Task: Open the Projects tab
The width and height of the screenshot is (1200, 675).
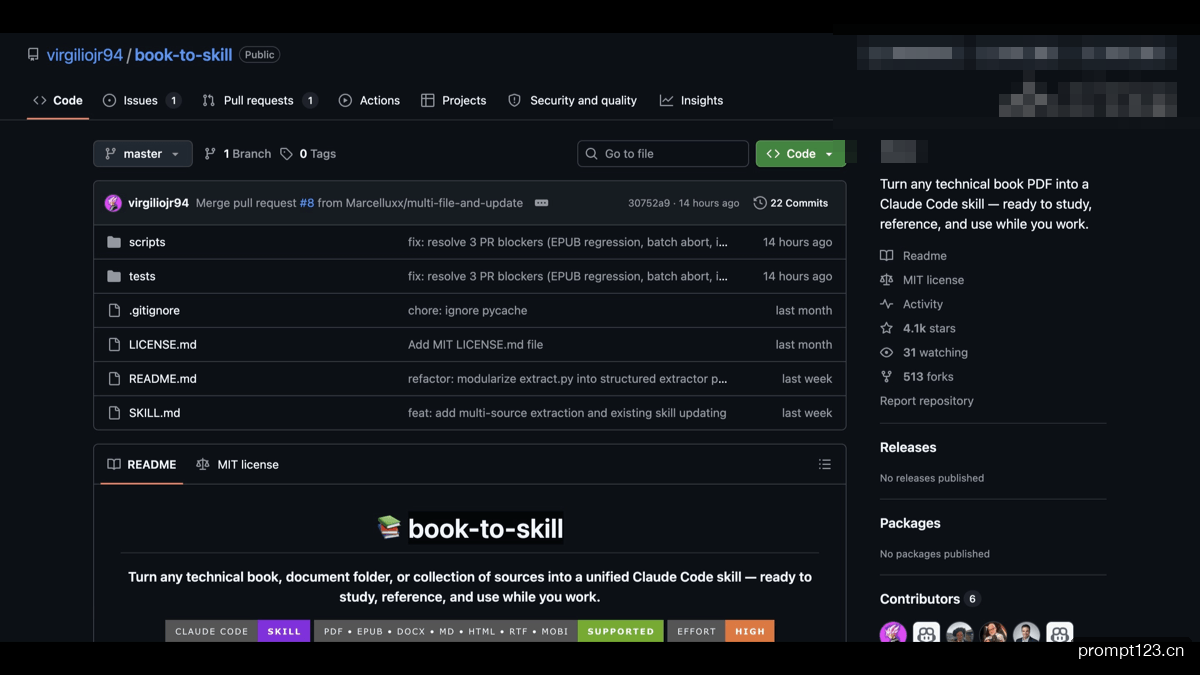Action: pyautogui.click(x=453, y=100)
